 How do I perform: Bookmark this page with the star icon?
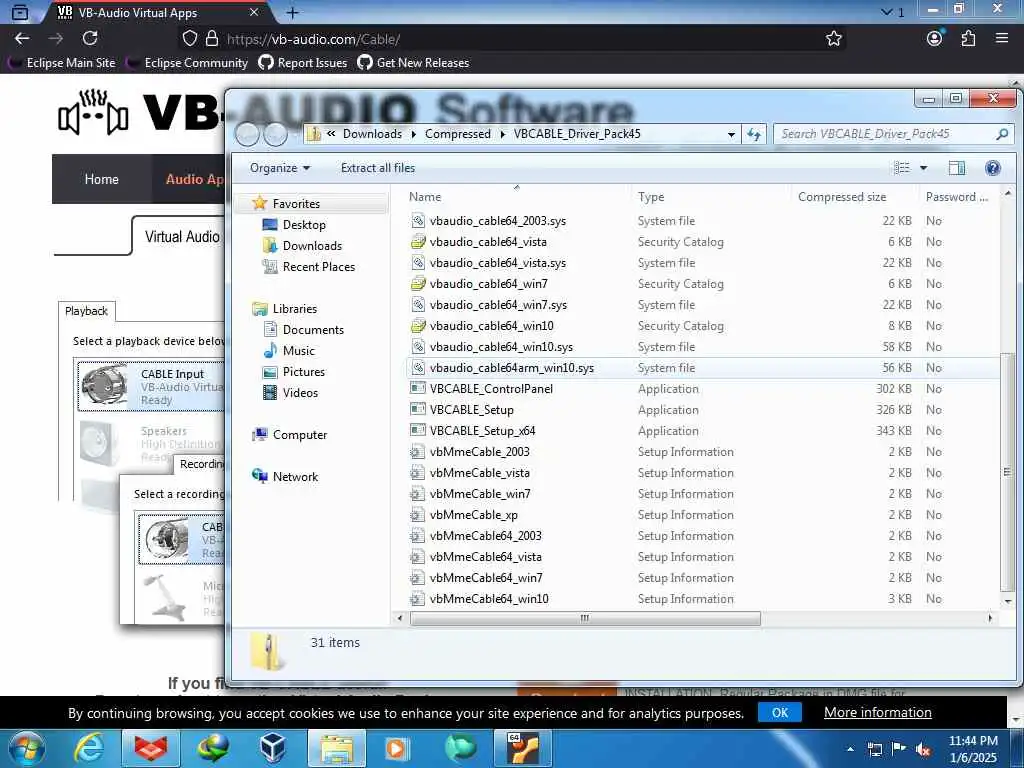point(833,39)
